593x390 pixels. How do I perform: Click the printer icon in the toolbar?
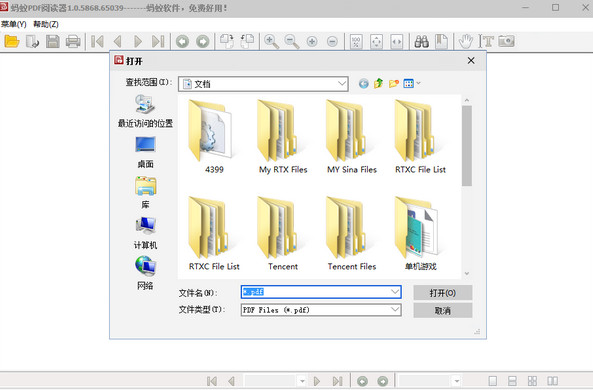click(73, 41)
